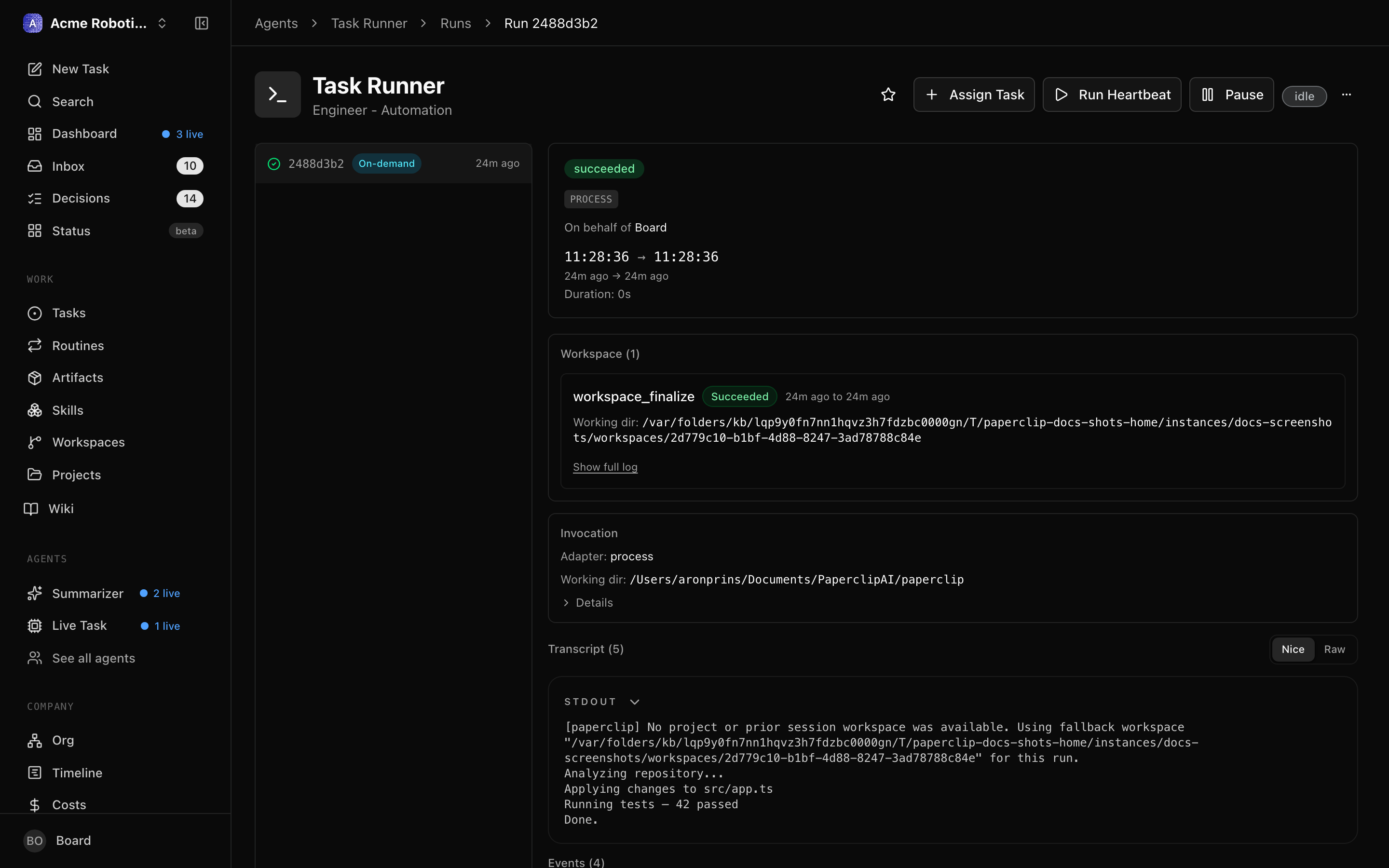Viewport: 1389px width, 868px height.
Task: Click the plus icon on Assign Task
Action: [932, 95]
